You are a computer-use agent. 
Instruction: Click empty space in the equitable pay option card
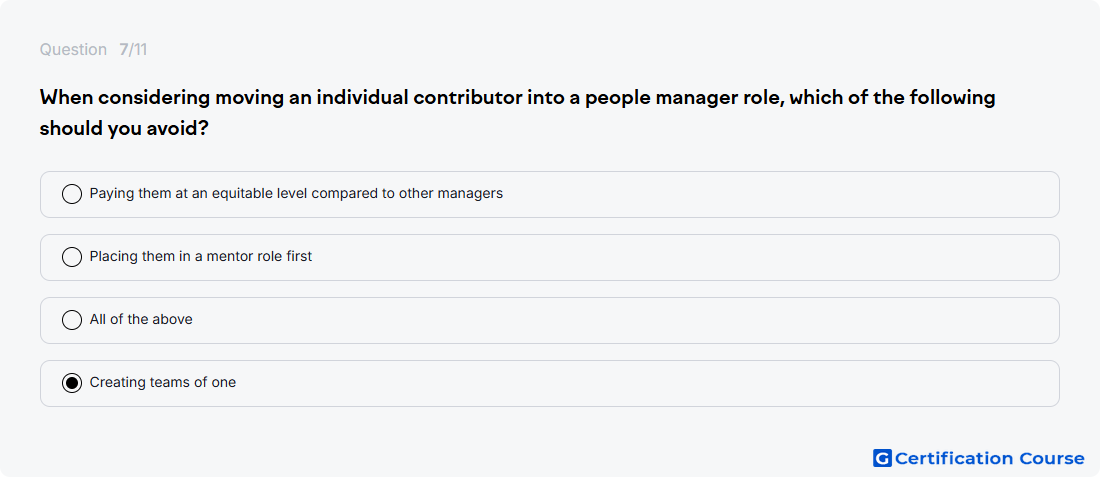point(772,194)
